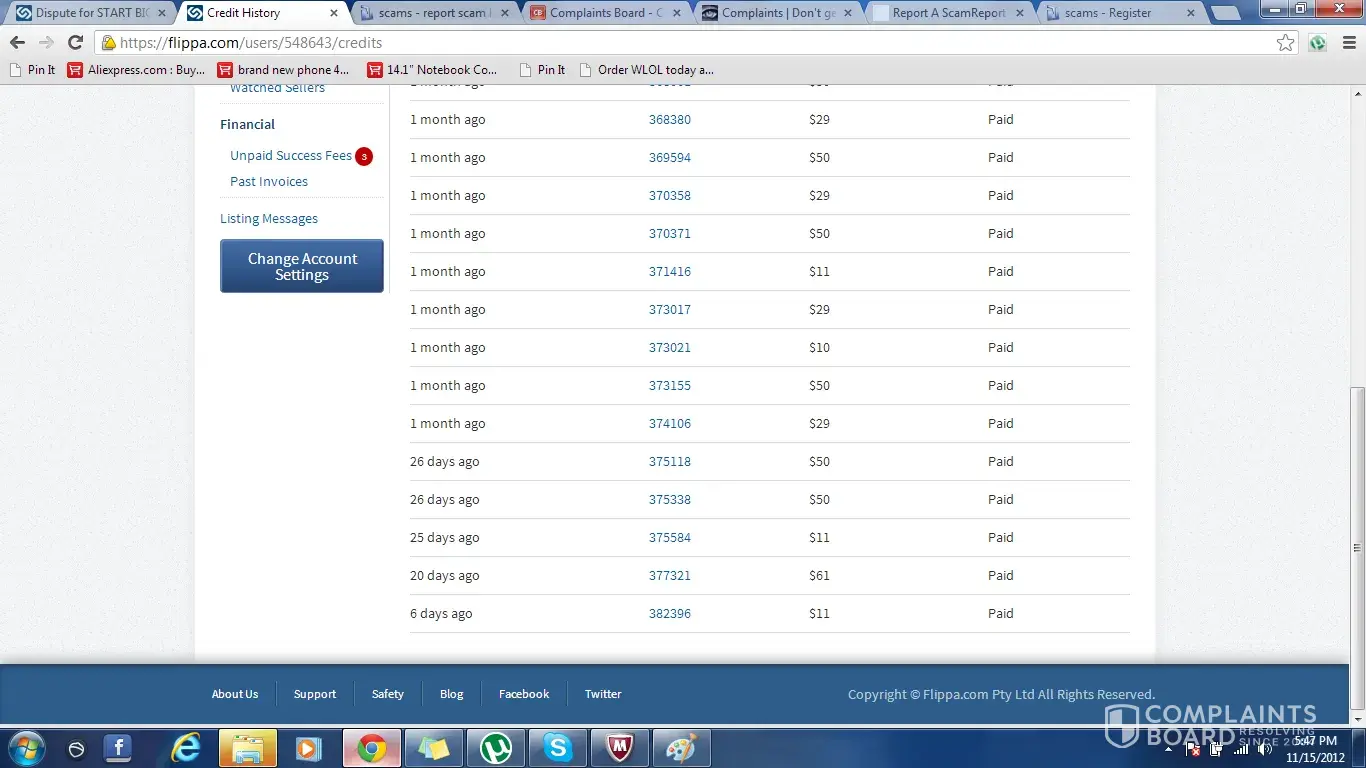Open listing link 373017
Viewport: 1366px width, 768px height.
670,310
